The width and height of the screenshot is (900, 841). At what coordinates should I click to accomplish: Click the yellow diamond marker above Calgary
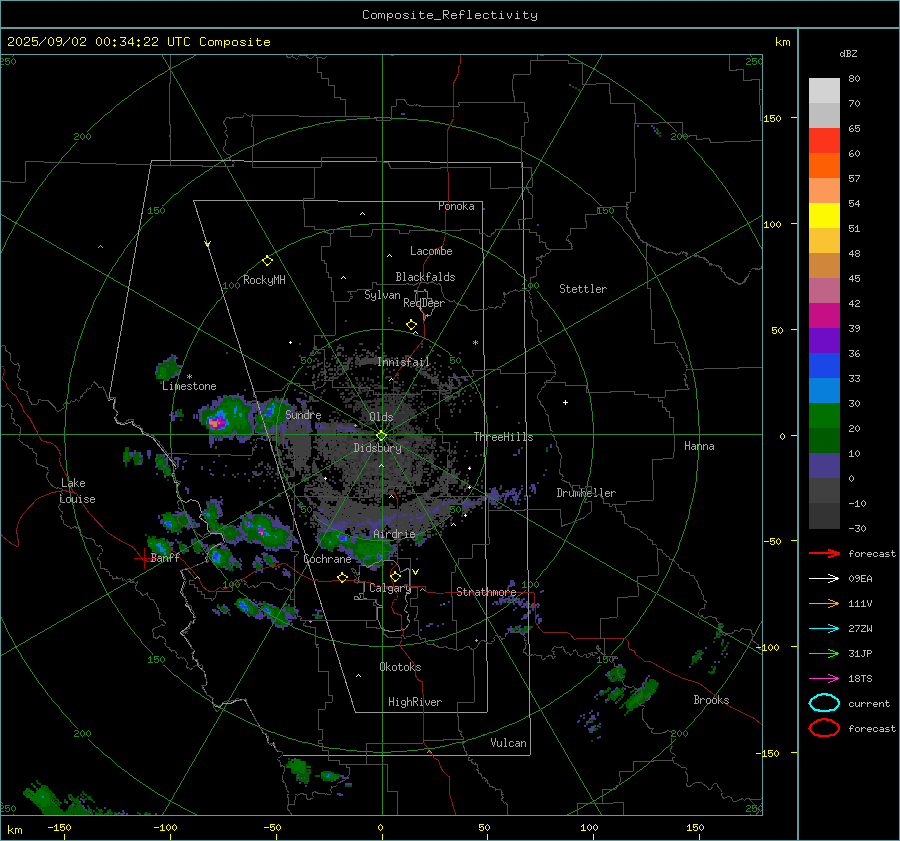click(x=395, y=576)
